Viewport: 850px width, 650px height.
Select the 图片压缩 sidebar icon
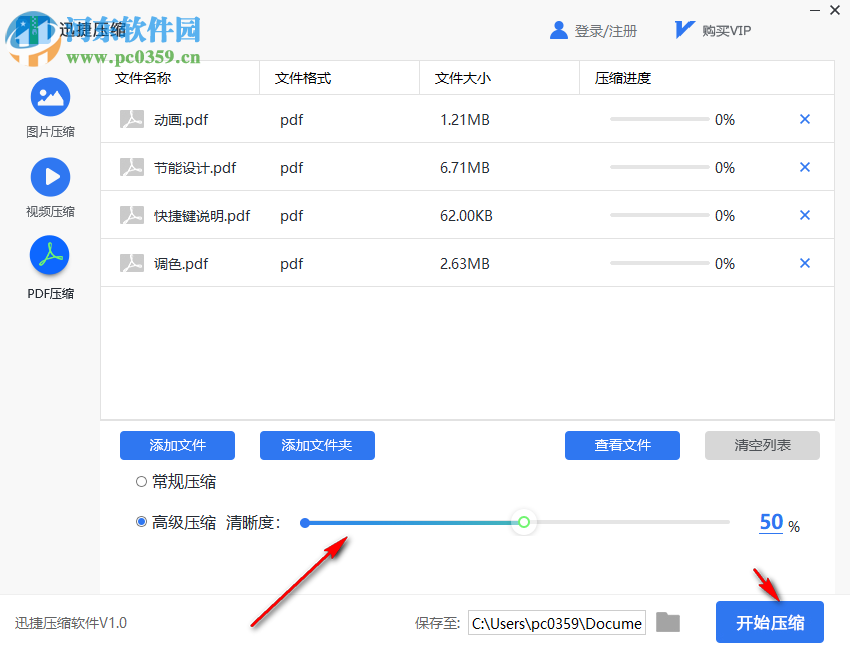50,97
